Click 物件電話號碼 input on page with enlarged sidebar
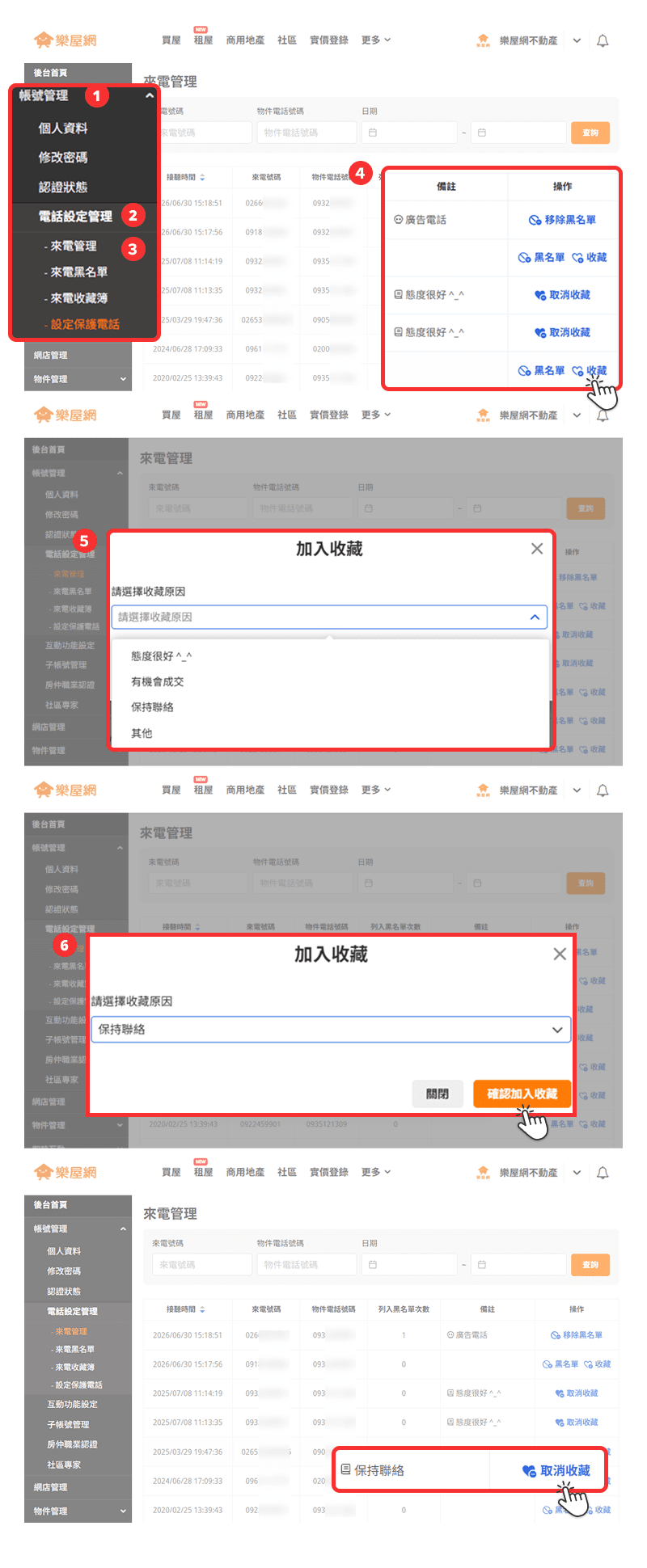The height and width of the screenshot is (1568, 647). pyautogui.click(x=307, y=133)
